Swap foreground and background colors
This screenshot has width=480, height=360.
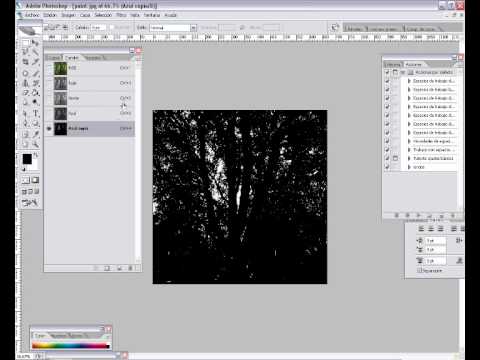(x=35, y=155)
